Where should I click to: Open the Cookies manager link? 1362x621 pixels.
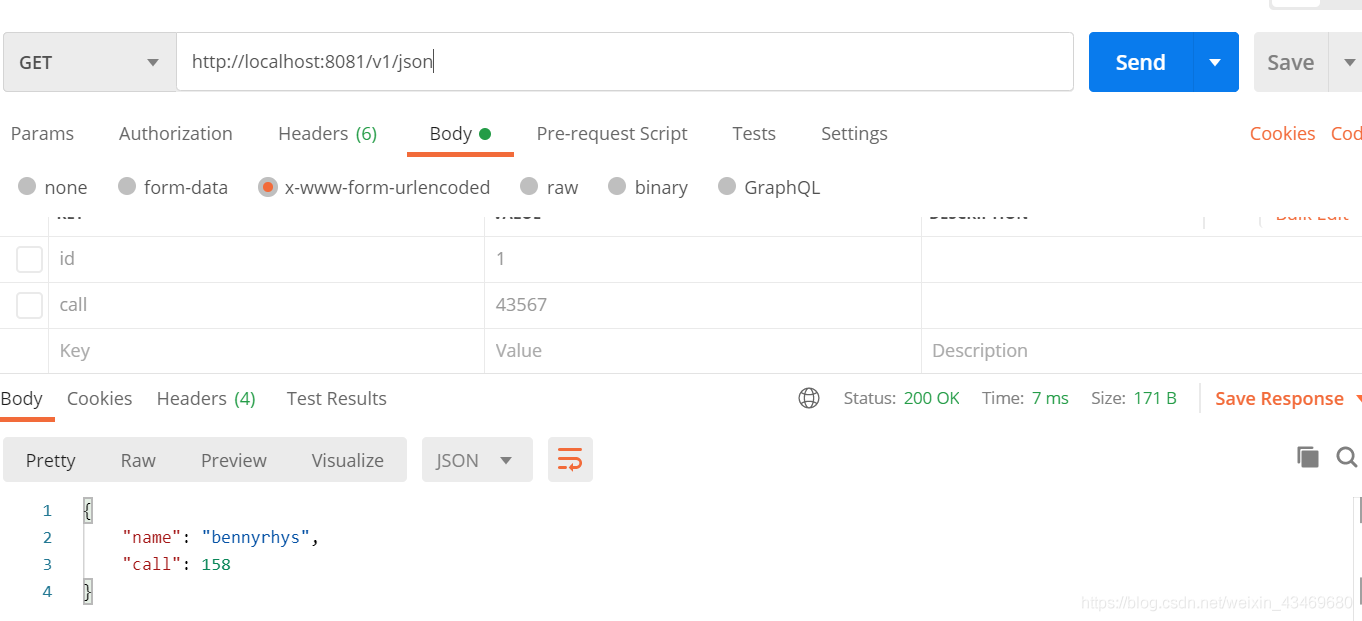(1282, 133)
